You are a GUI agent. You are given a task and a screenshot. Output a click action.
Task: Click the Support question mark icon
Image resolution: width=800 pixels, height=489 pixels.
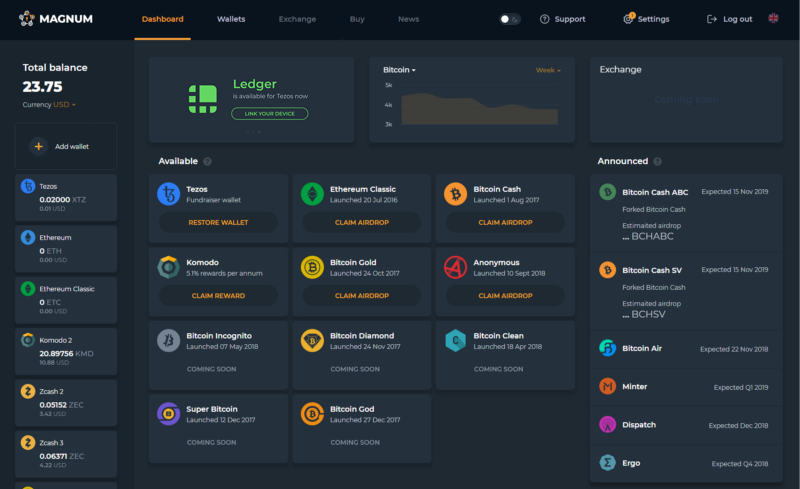point(544,19)
